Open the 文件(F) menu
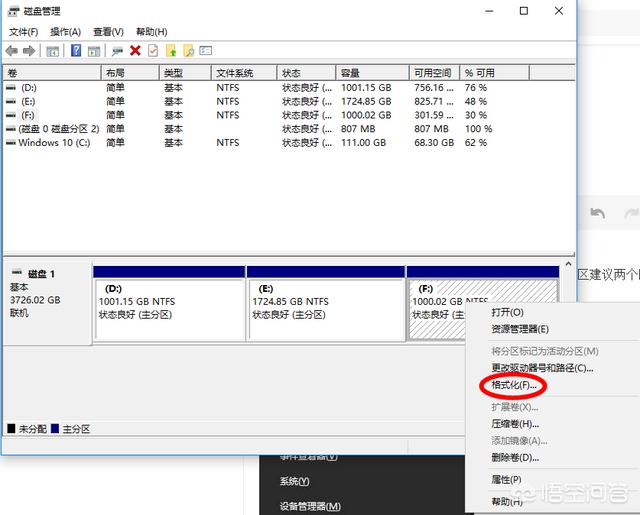640x515 pixels. (23, 32)
